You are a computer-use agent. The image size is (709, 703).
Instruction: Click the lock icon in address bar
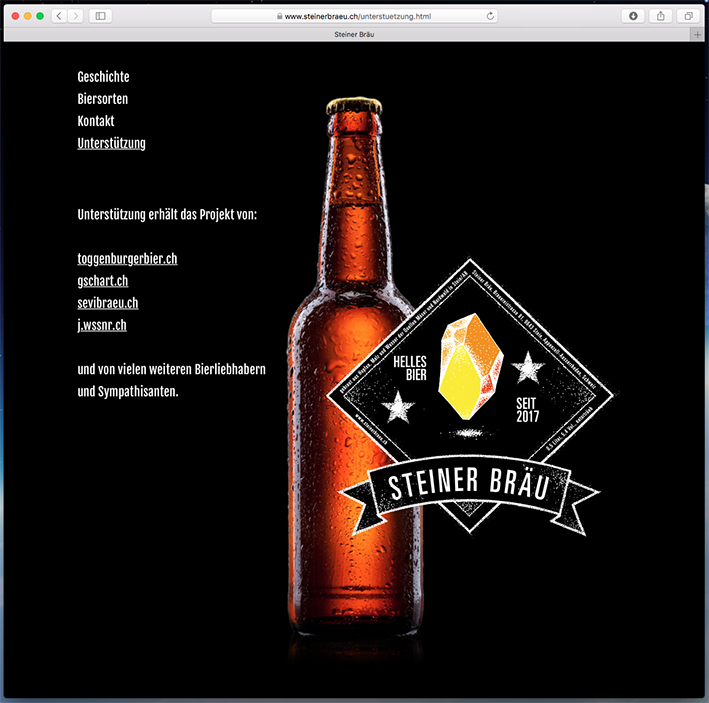[x=279, y=16]
